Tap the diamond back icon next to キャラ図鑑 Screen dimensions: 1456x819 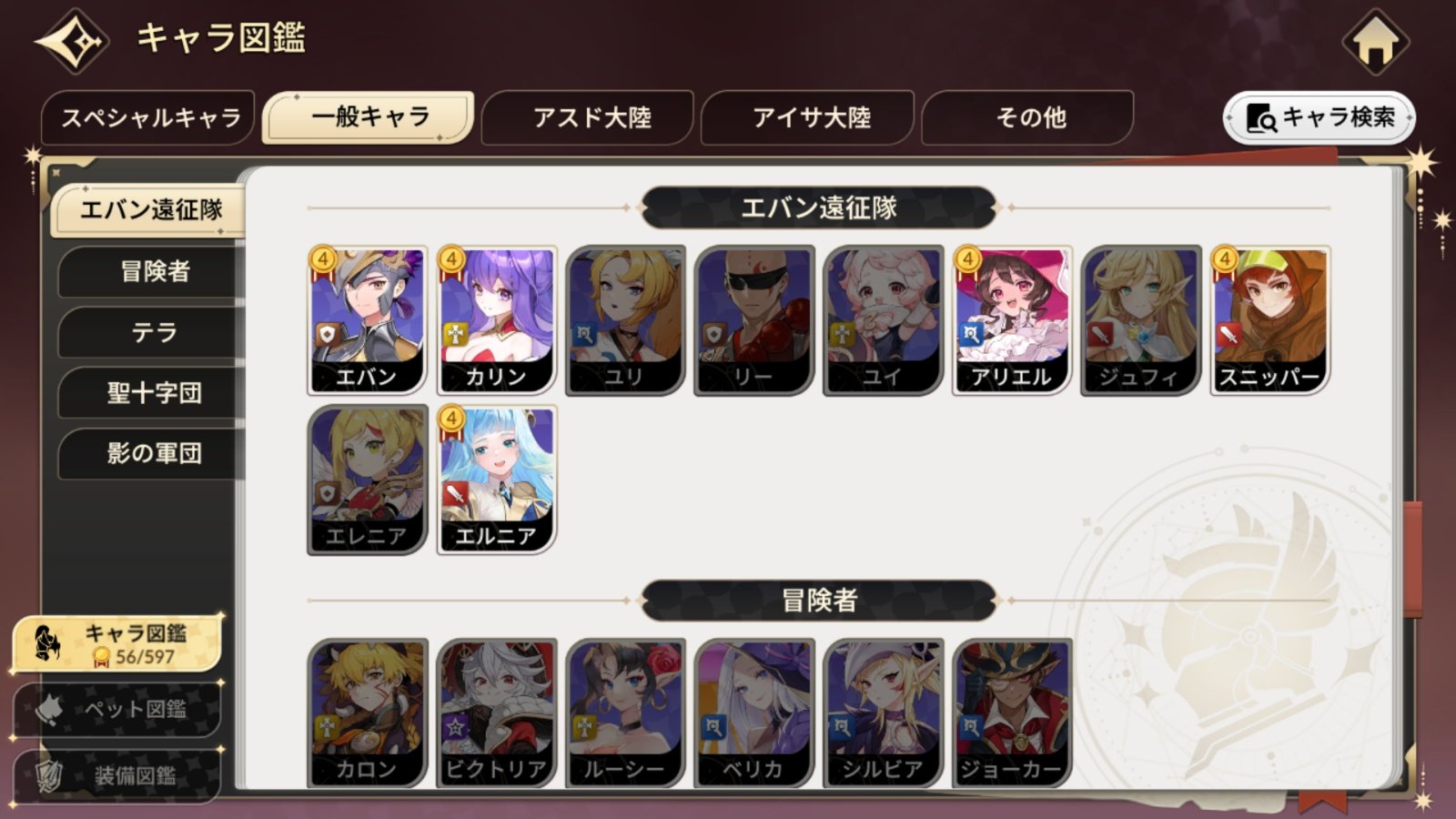click(72, 41)
